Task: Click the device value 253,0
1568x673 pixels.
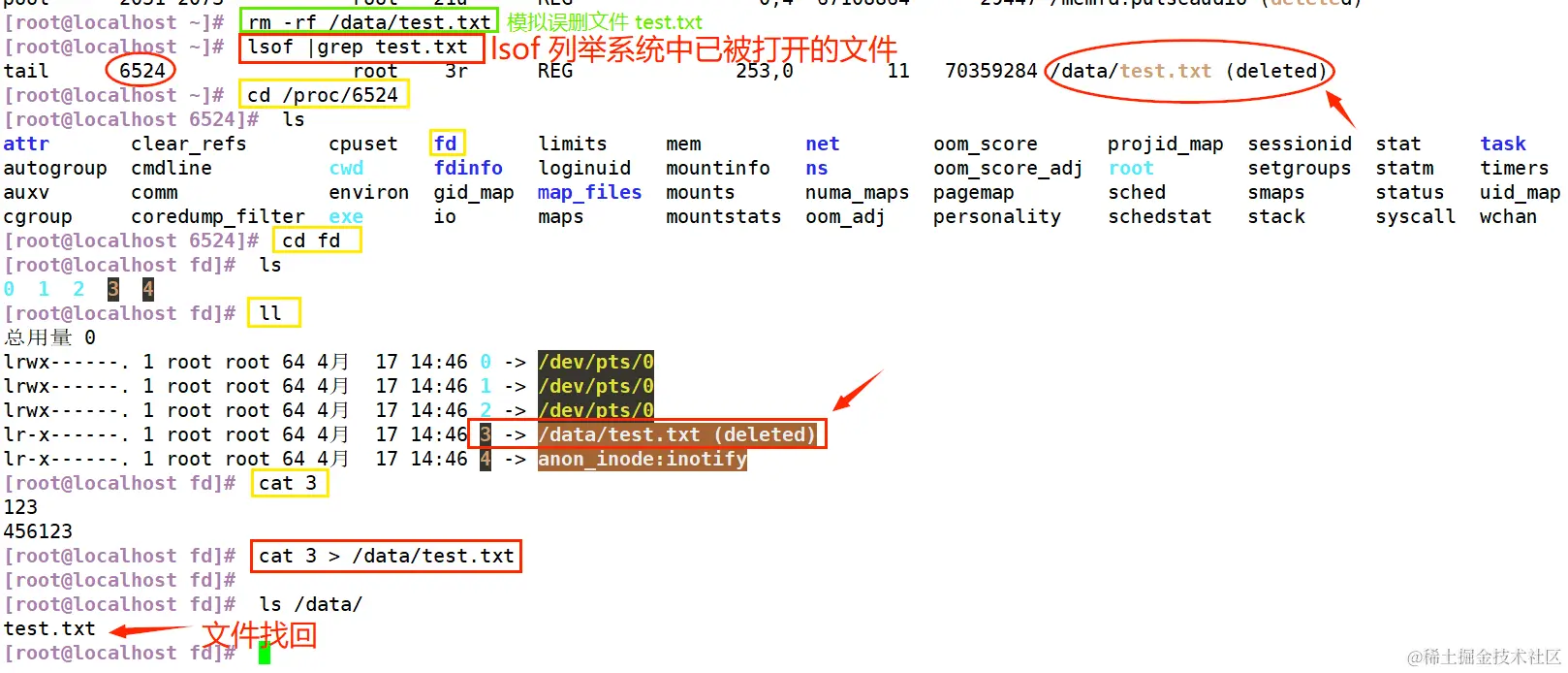Action: (x=765, y=71)
